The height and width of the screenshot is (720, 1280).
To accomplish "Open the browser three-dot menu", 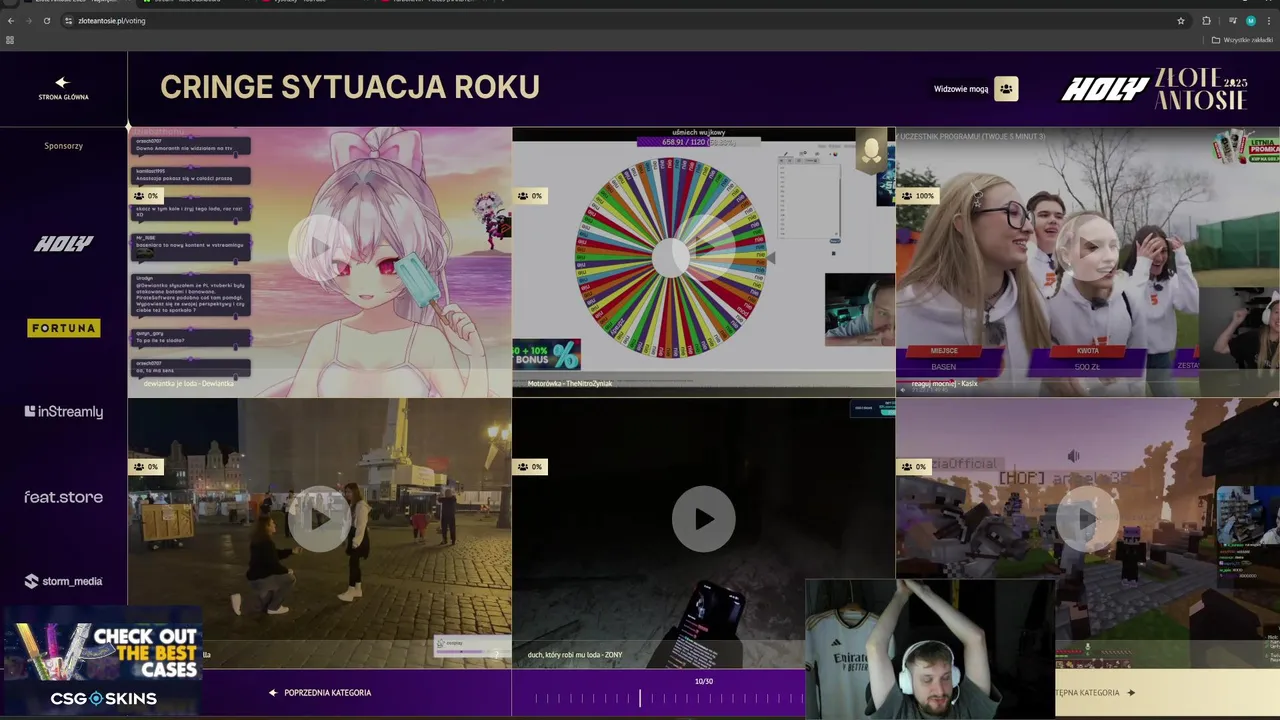I will pyautogui.click(x=1269, y=20).
